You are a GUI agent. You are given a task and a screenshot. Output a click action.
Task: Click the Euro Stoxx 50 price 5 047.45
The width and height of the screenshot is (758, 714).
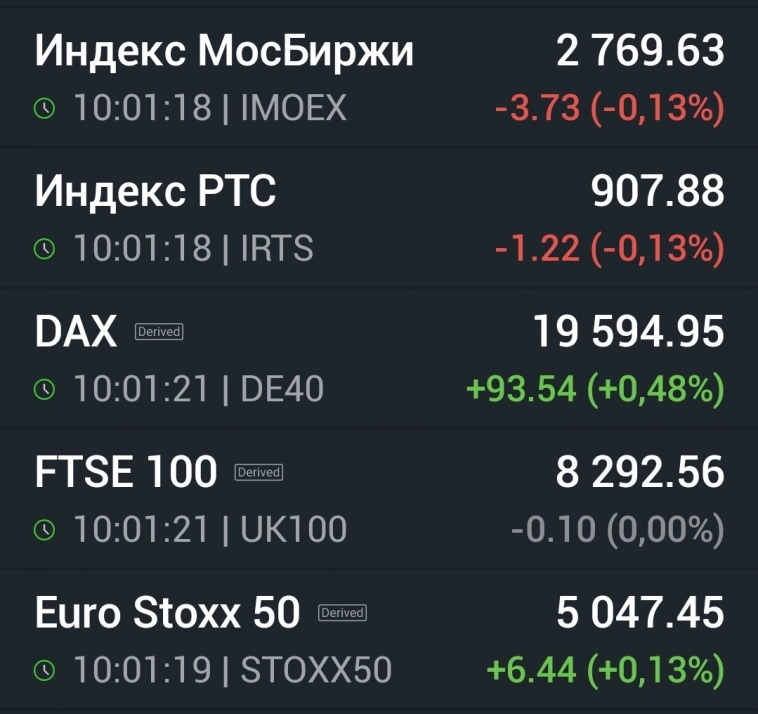[x=640, y=612]
